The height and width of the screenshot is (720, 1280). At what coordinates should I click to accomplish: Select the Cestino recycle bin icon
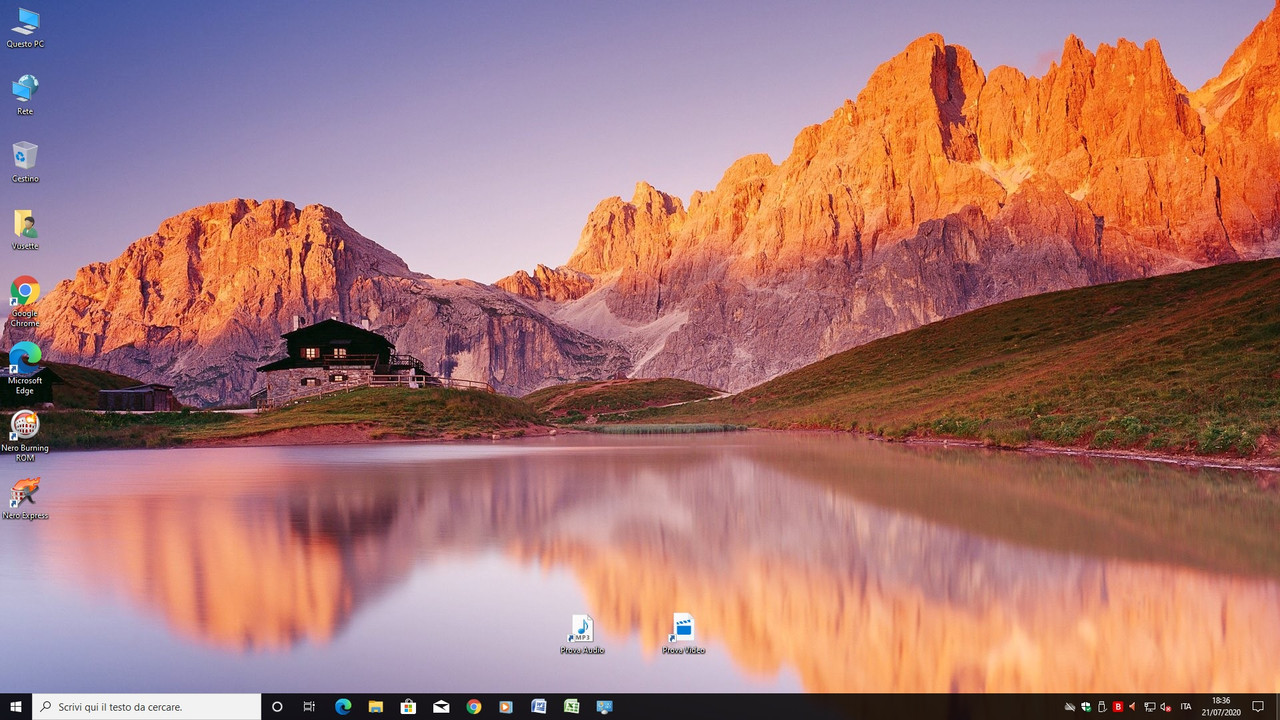click(x=25, y=162)
